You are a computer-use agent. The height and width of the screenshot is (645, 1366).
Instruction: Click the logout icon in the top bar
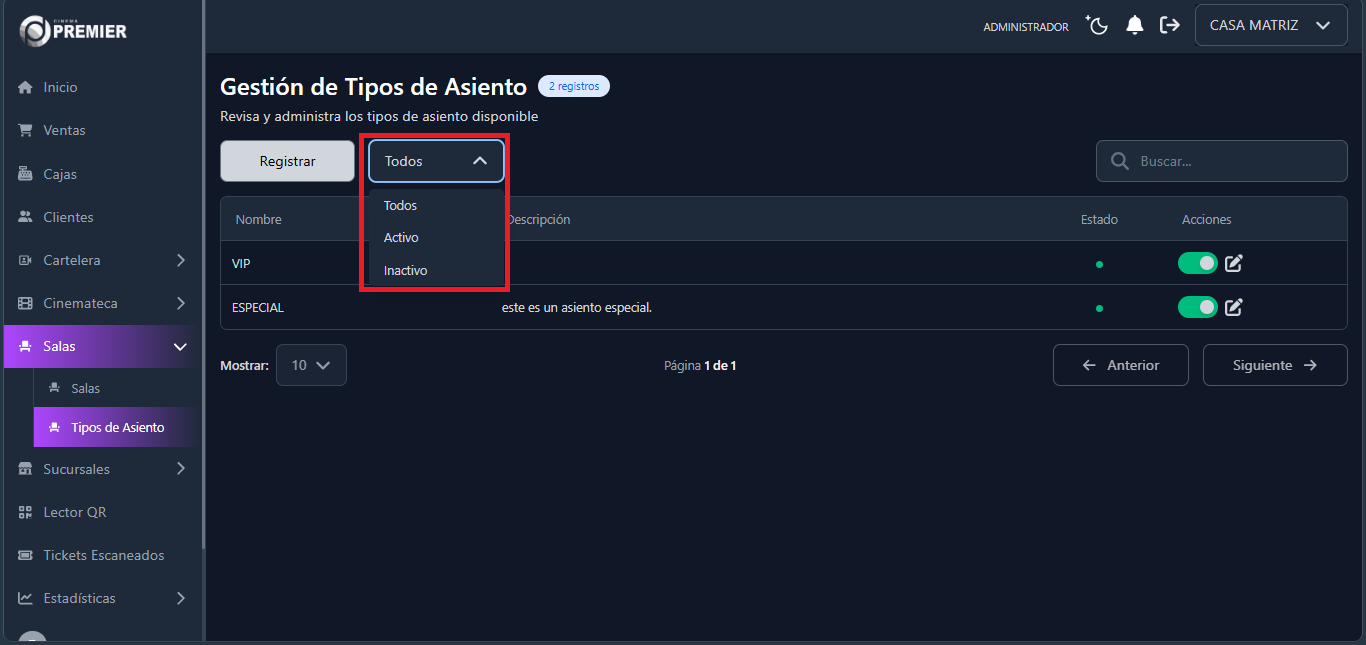(1169, 25)
